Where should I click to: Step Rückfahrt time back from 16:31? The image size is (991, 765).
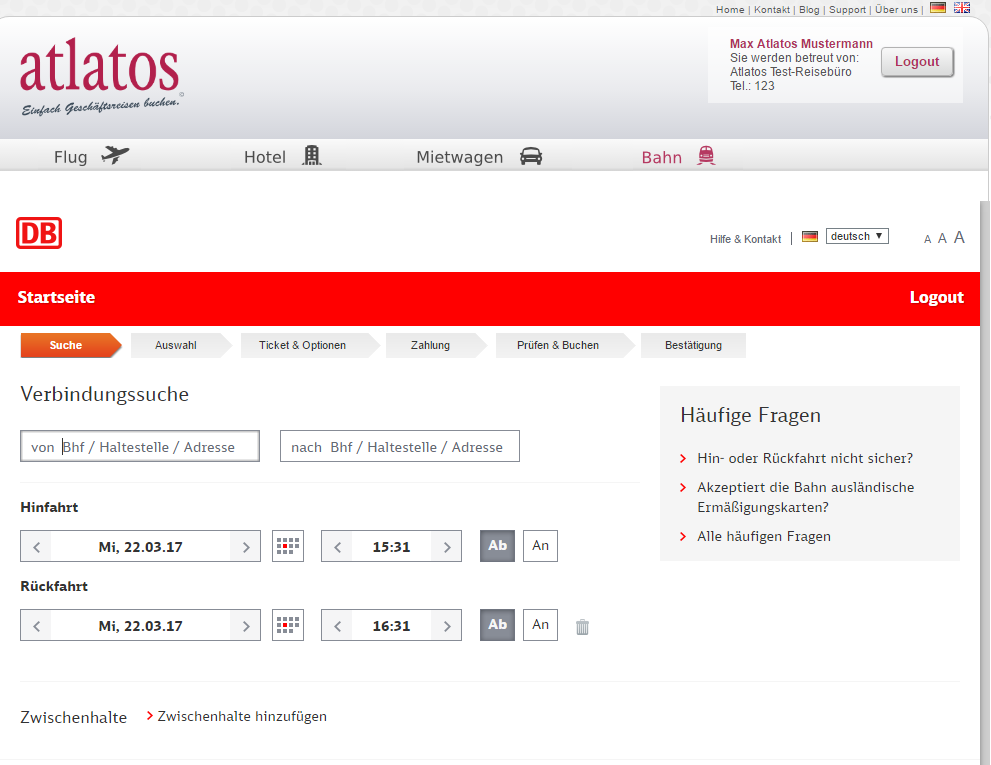337,626
